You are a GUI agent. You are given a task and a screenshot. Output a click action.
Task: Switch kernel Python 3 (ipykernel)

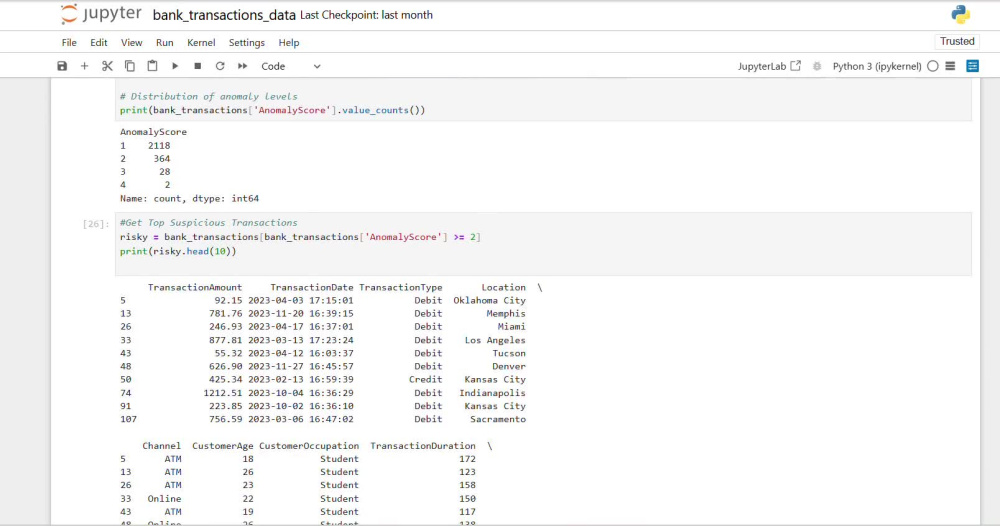click(877, 66)
